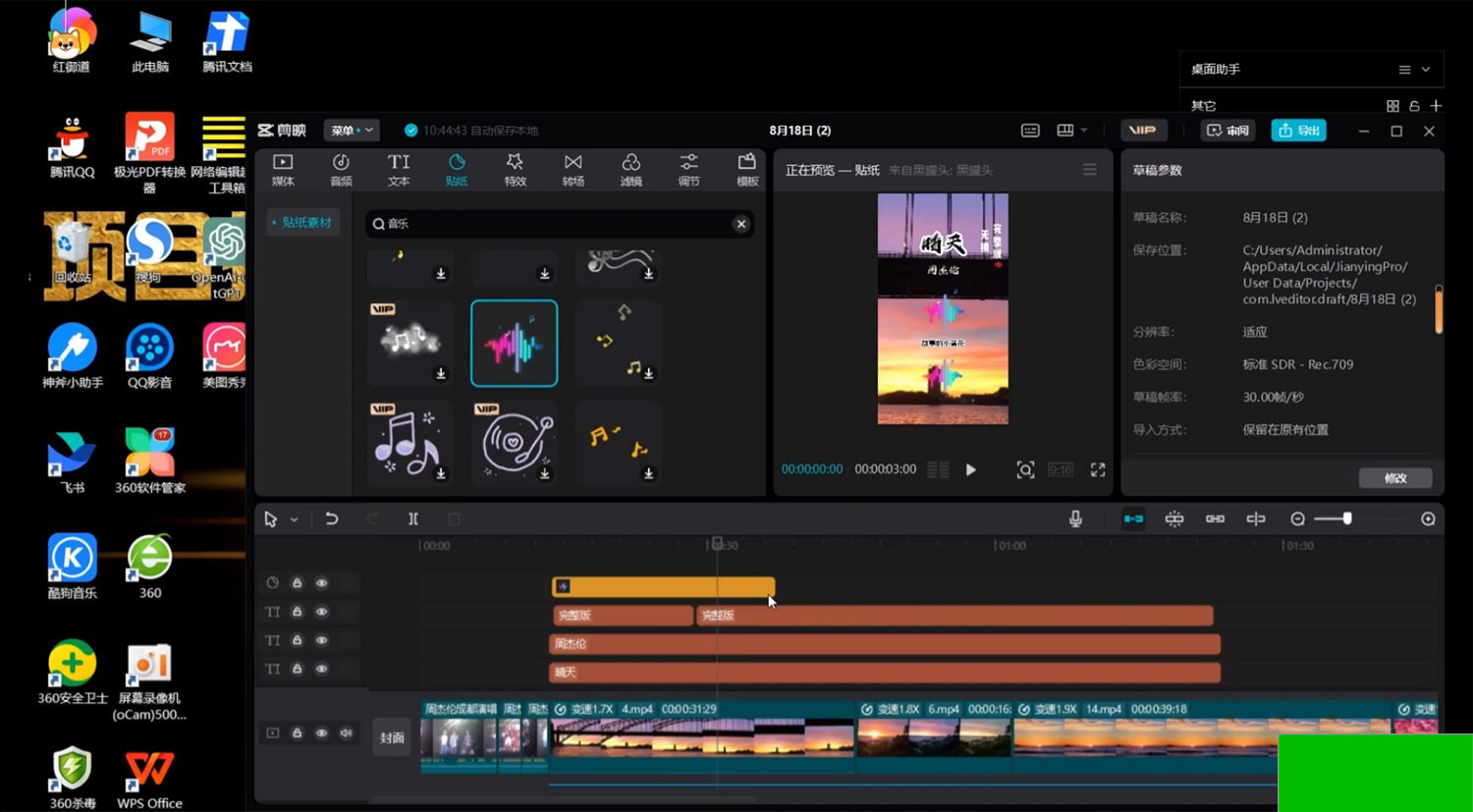Click the zoom-out timeline minus icon
1473x812 pixels.
pos(1297,518)
